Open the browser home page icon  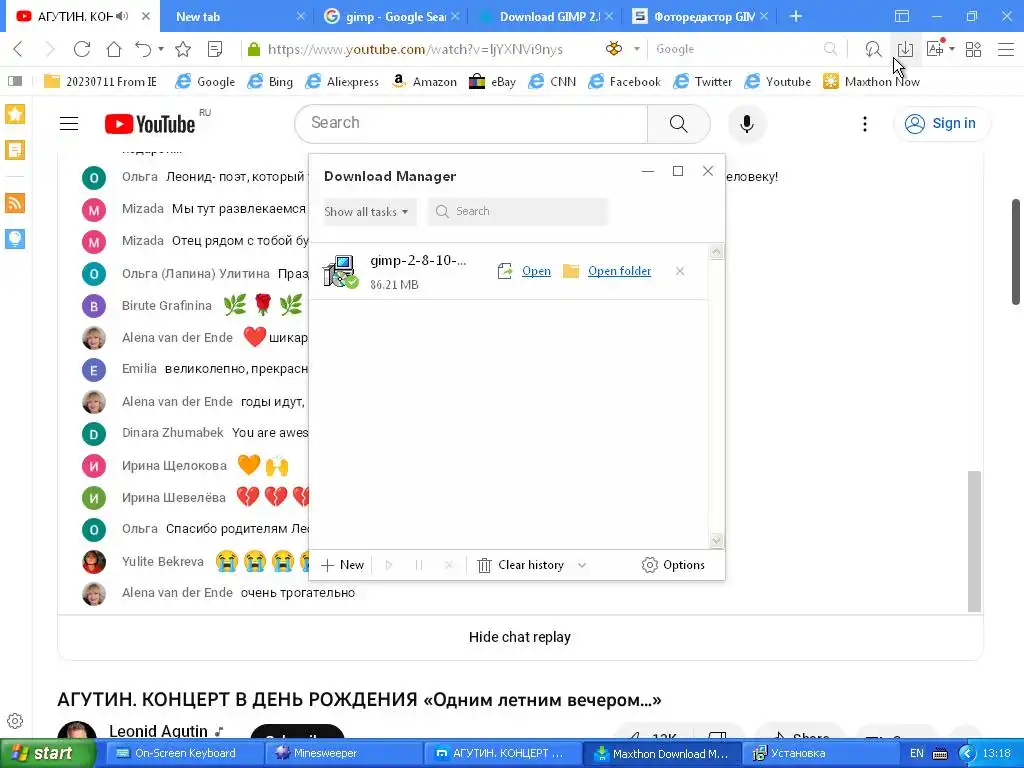click(114, 49)
